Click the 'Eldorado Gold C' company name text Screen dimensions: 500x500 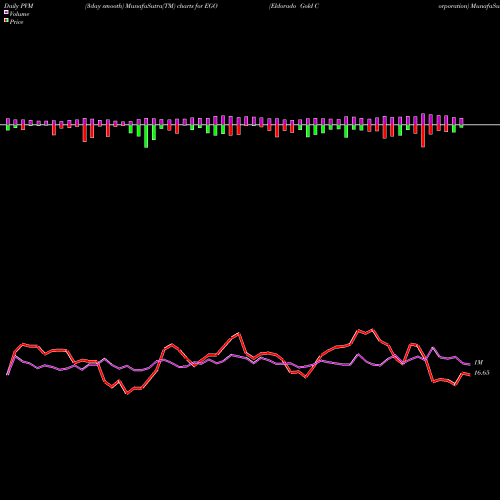tap(294, 6)
